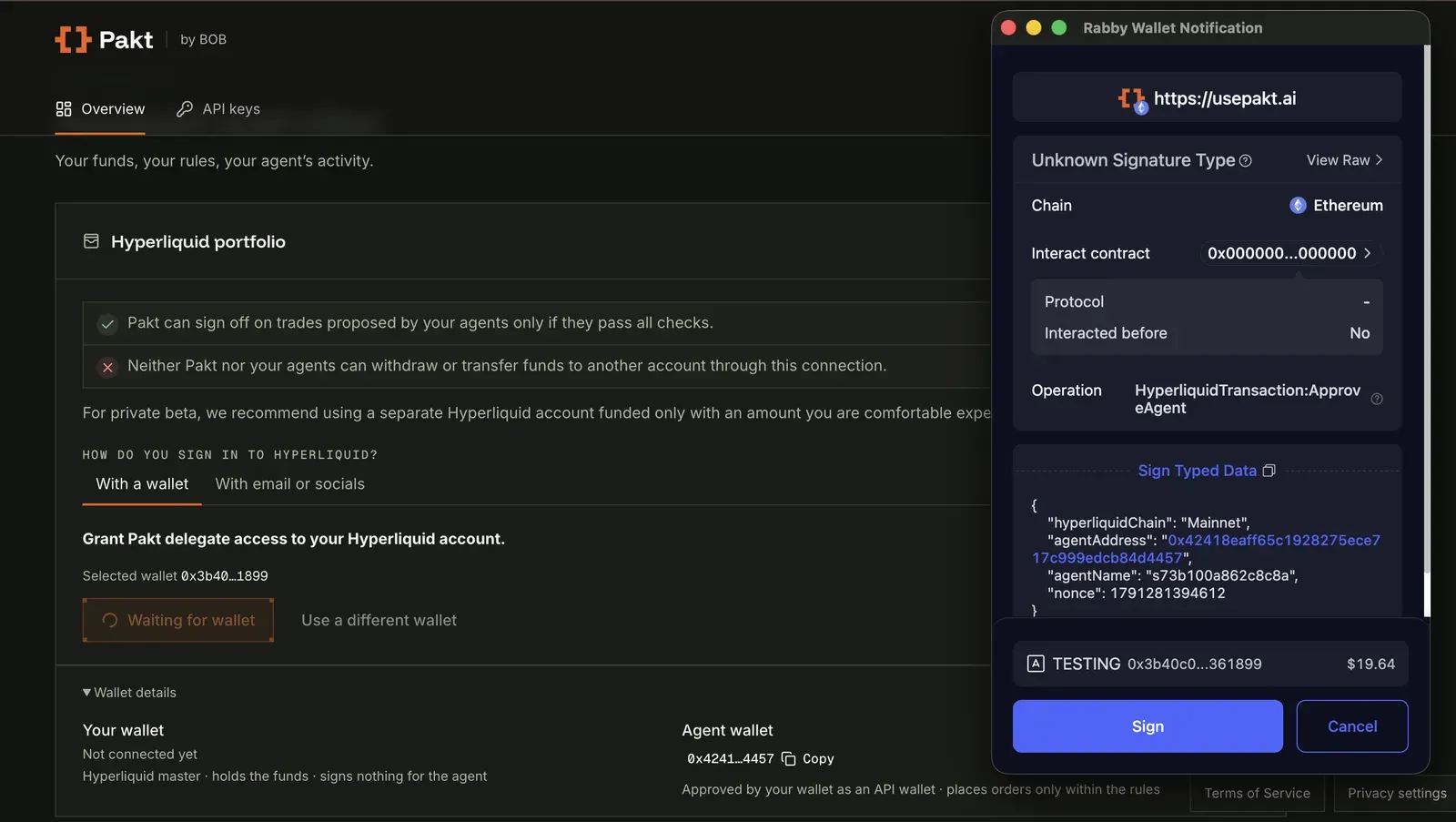Image resolution: width=1456 pixels, height=822 pixels.
Task: Minimize the Rabby Wallet Notification window
Action: [x=1034, y=27]
